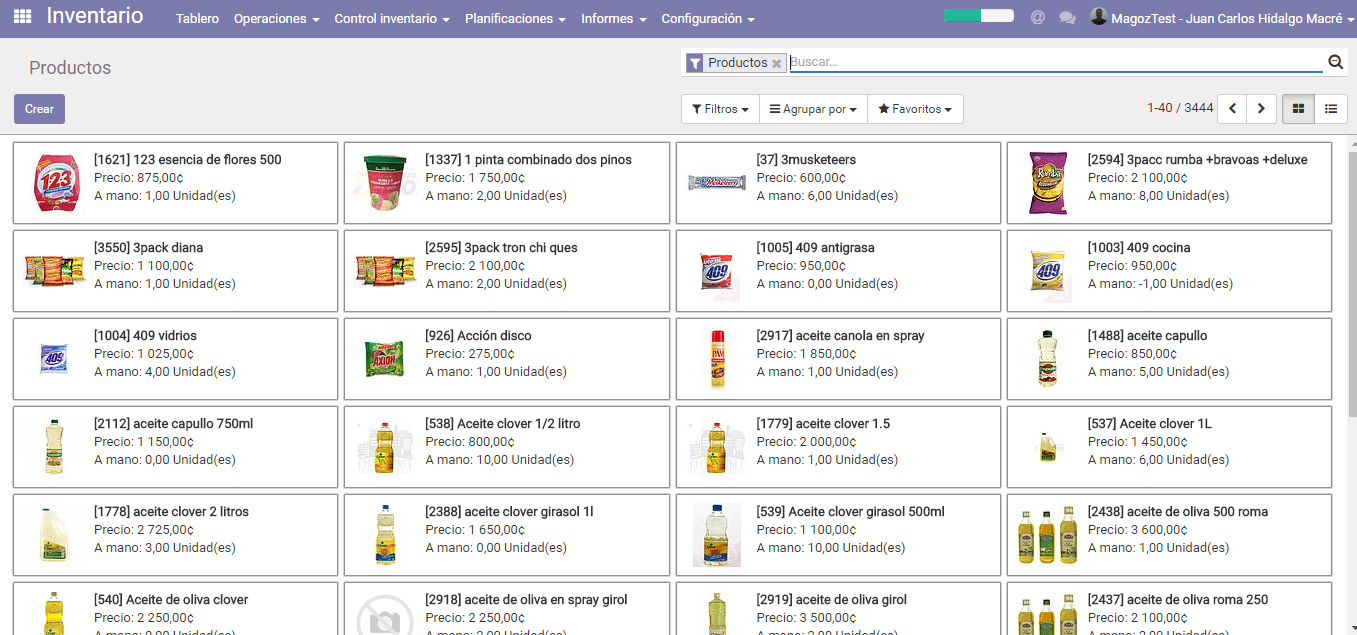Image resolution: width=1357 pixels, height=635 pixels.
Task: Click 'A mano: 8,00 Unidad(es)' on 3pacc rumba
Action: (x=1158, y=196)
